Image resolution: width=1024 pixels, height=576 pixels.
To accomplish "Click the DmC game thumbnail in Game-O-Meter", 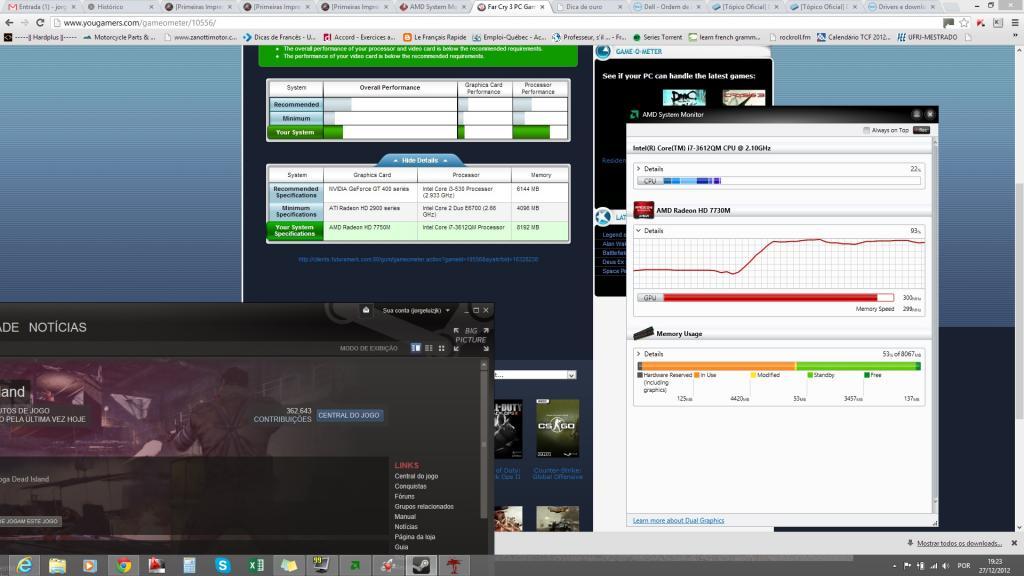I will [x=684, y=97].
